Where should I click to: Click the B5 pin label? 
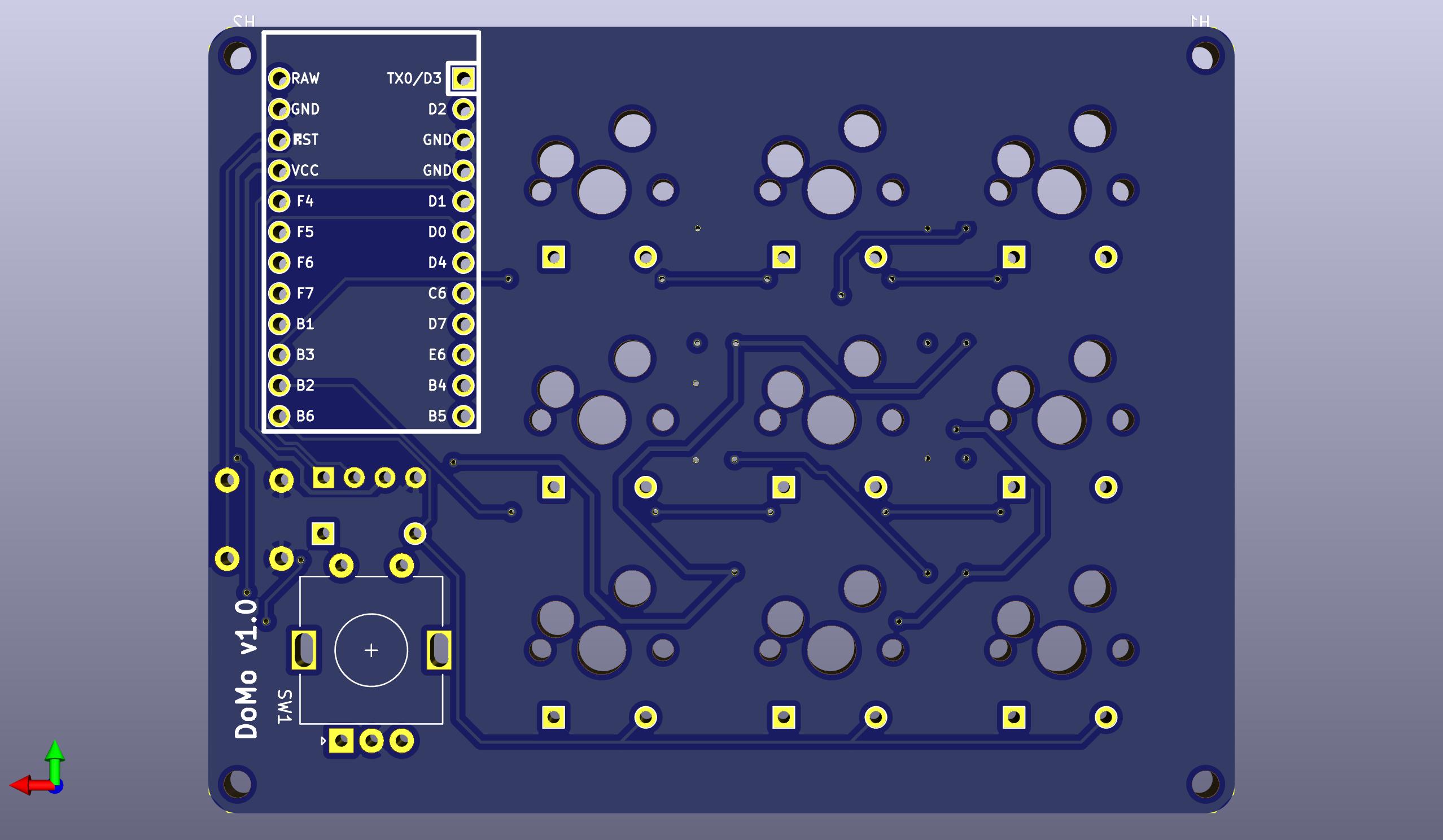437,416
